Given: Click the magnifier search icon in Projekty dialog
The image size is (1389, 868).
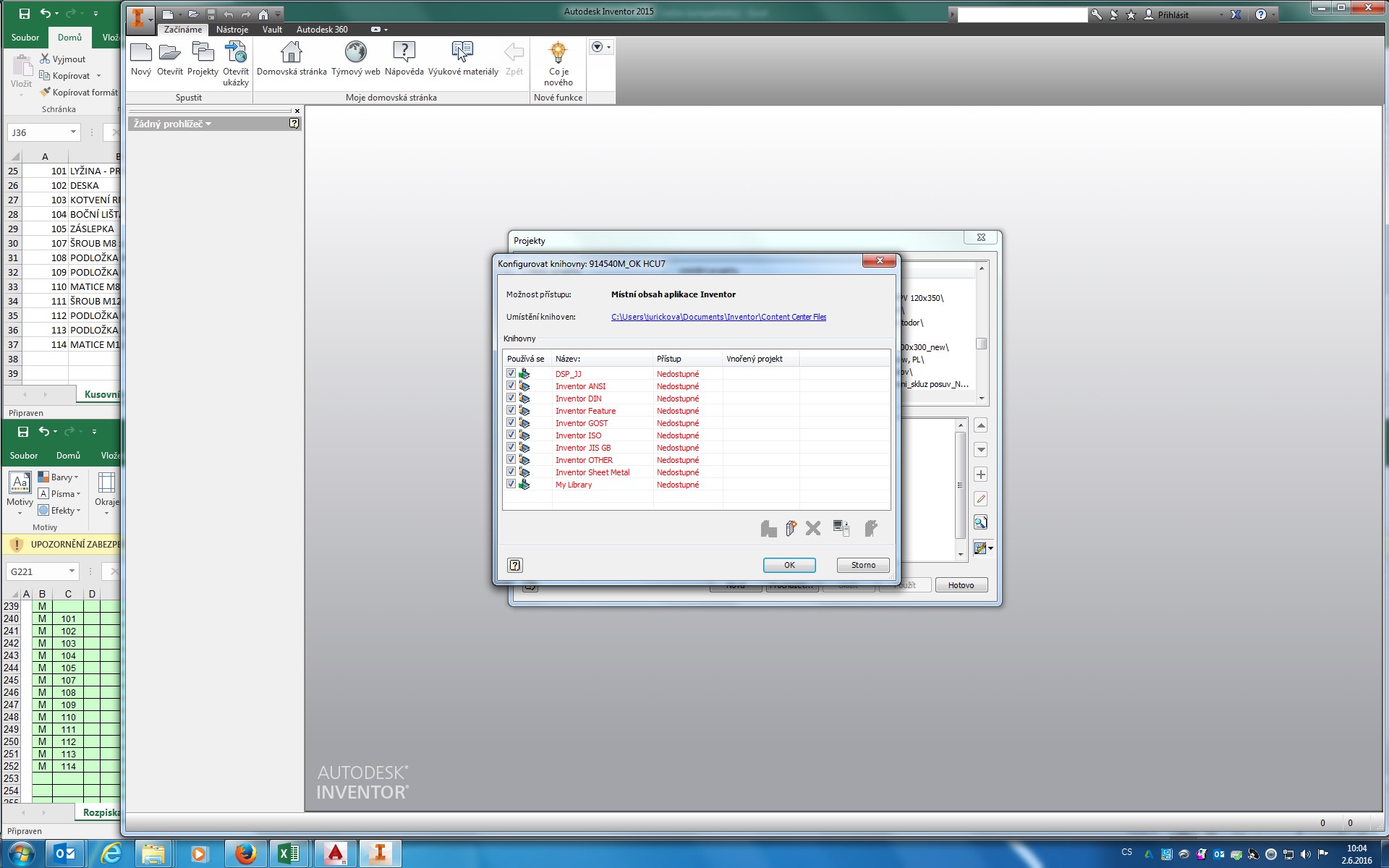Looking at the screenshot, I should point(981,523).
